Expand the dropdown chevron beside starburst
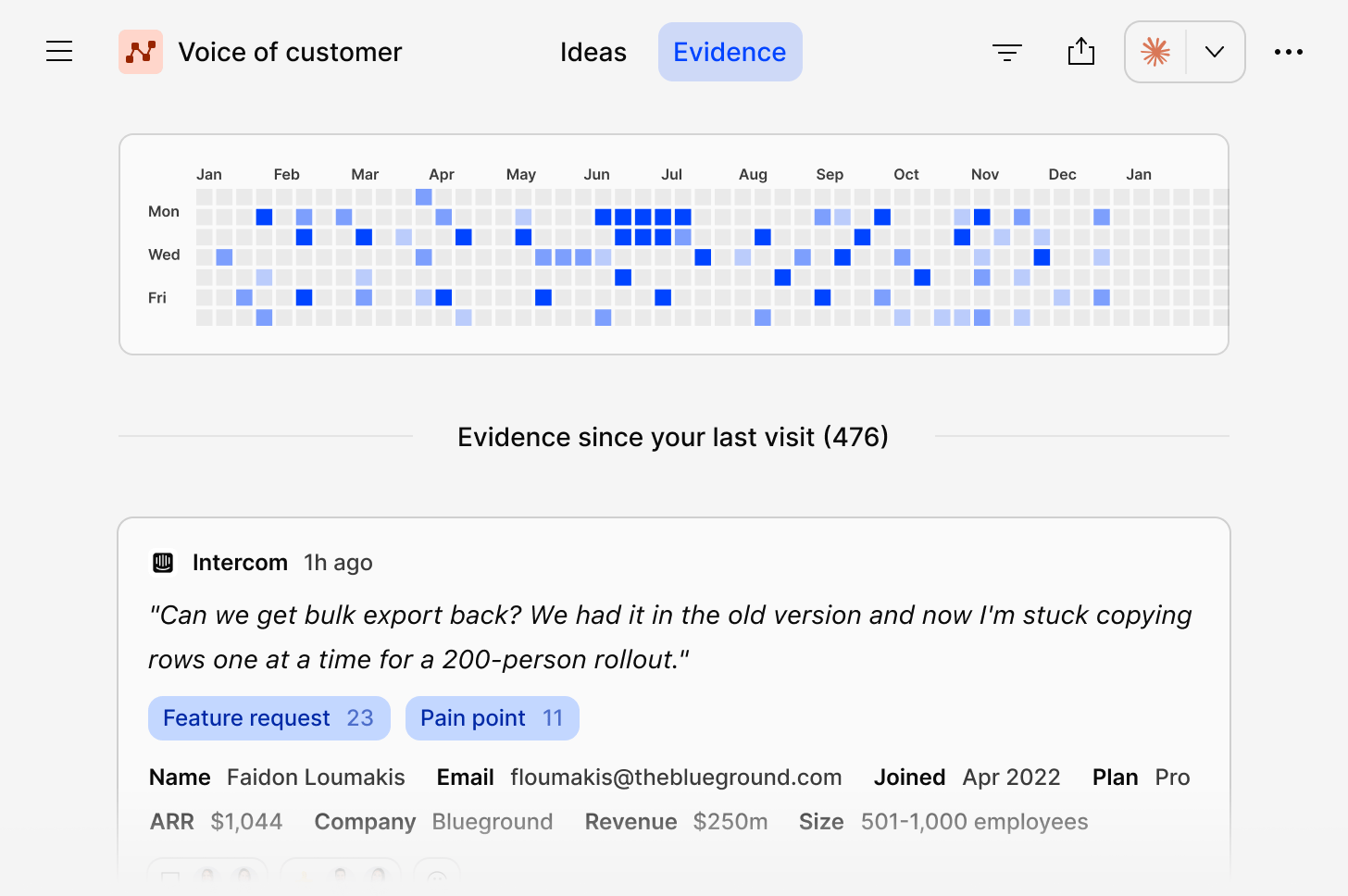The image size is (1348, 896). pos(1215,52)
